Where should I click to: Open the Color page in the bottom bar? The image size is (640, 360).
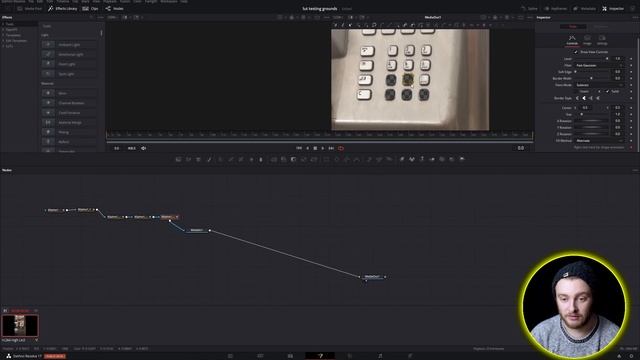pos(350,356)
